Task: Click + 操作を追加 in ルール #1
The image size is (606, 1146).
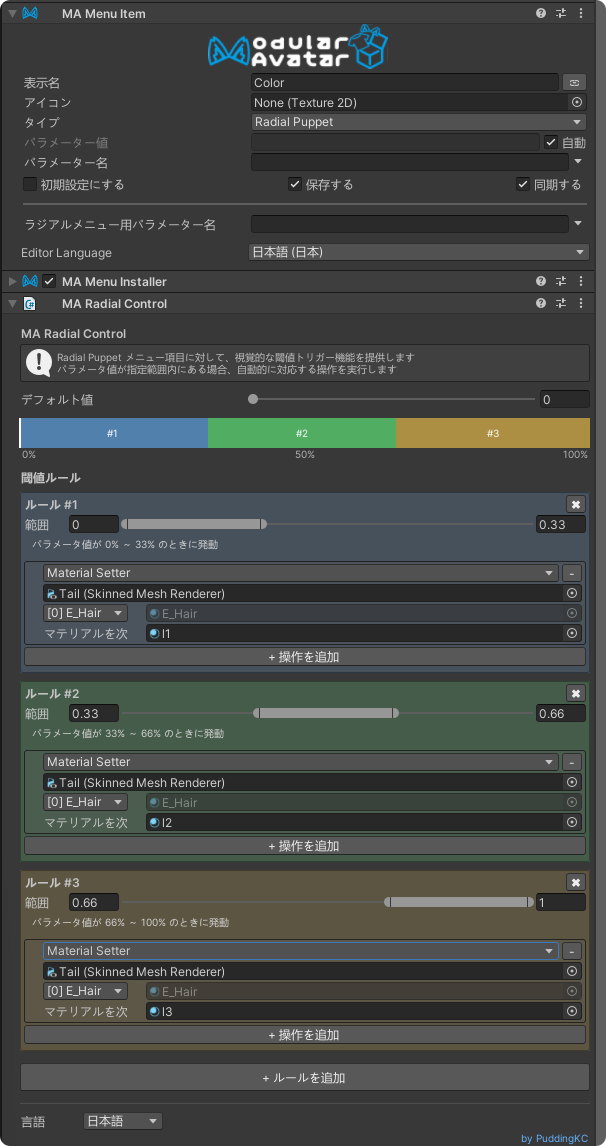Action: [x=305, y=656]
